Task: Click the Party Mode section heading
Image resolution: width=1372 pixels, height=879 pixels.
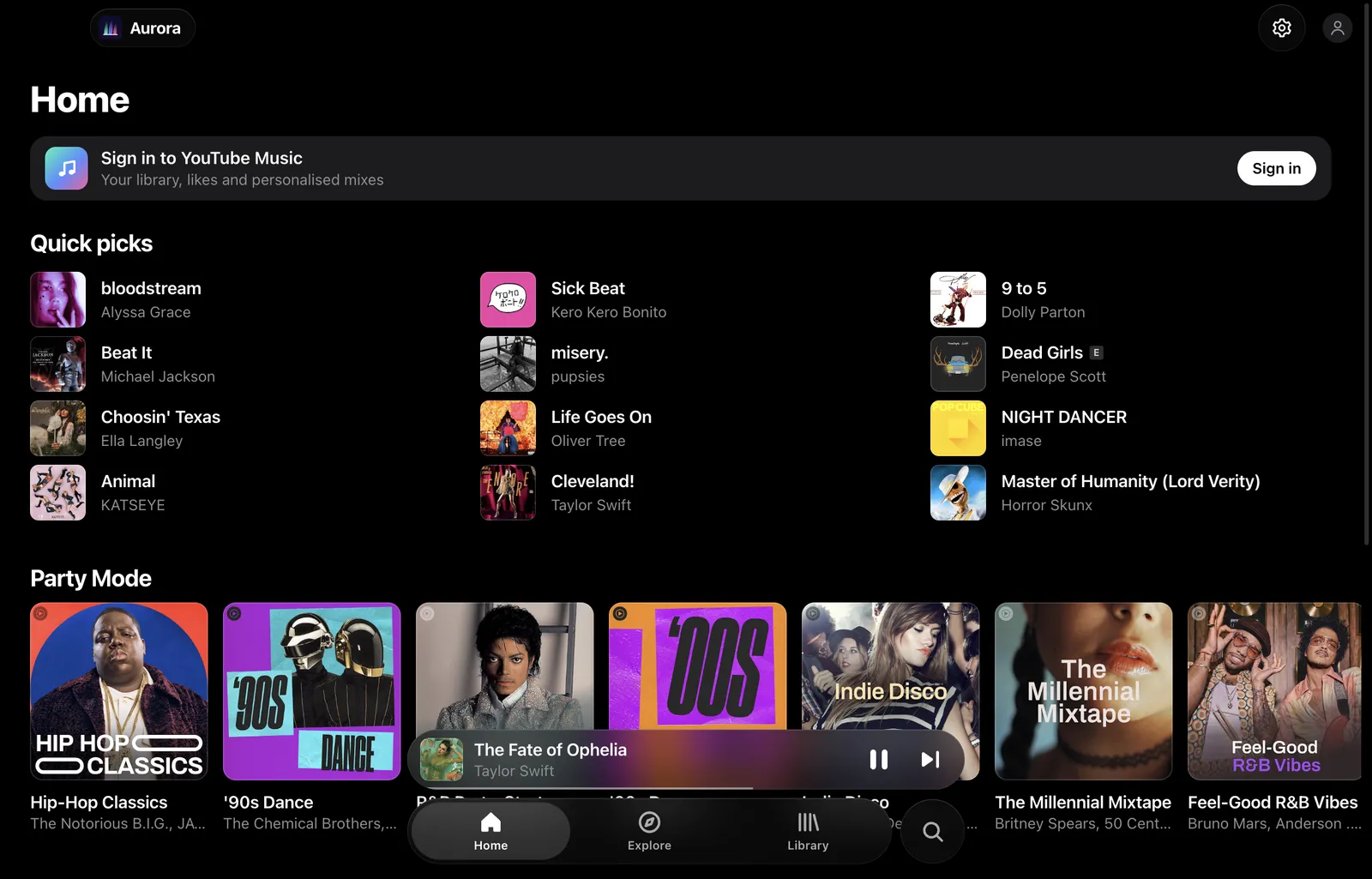Action: pos(91,578)
